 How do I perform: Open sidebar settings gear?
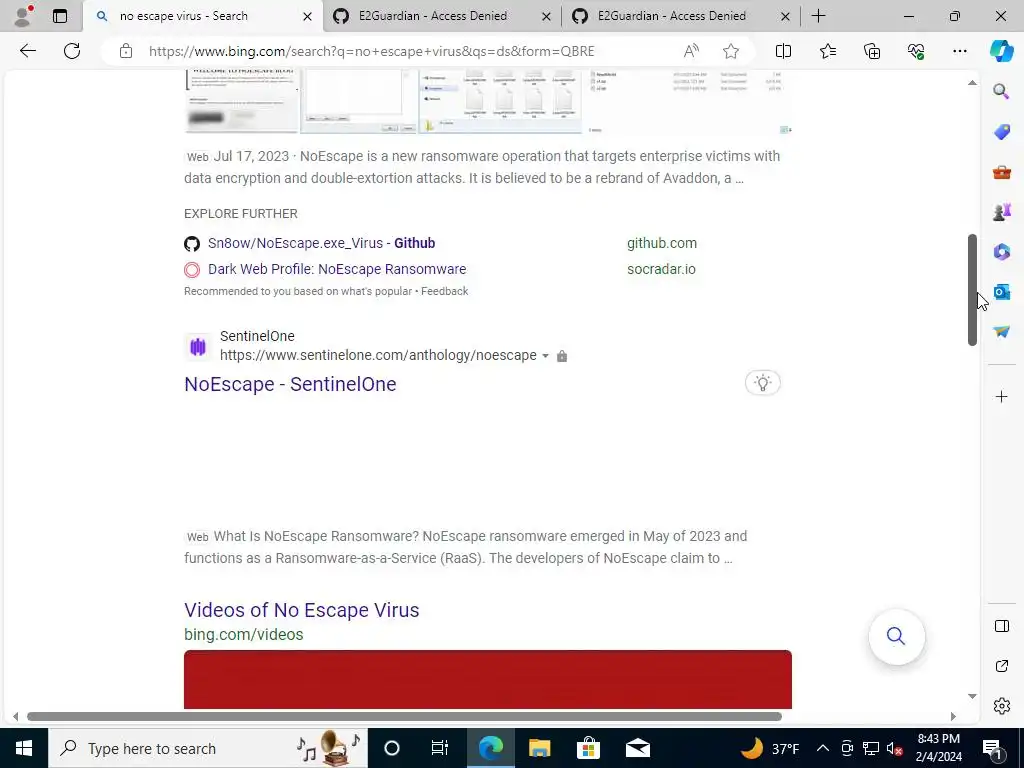(x=1001, y=706)
